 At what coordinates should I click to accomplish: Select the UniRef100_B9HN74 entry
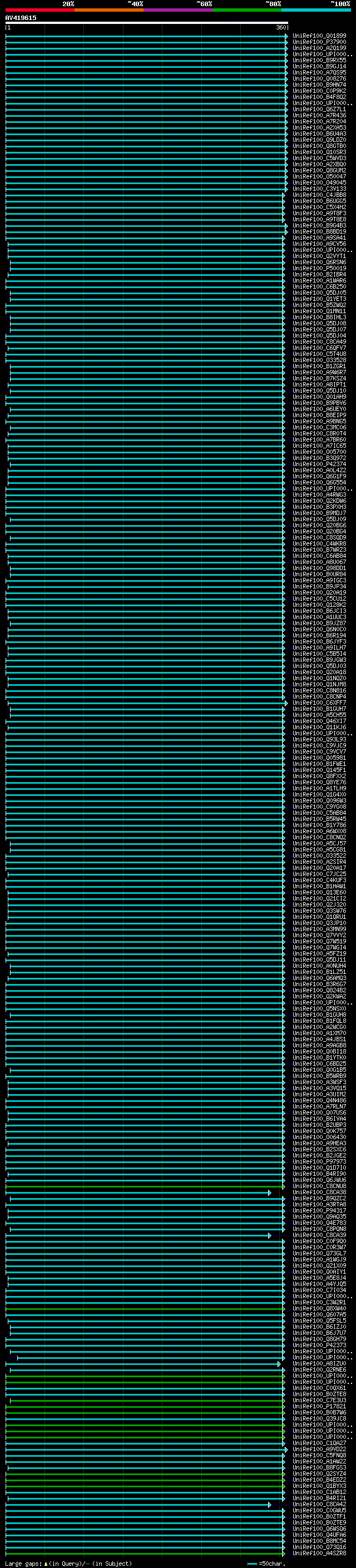pos(319,85)
